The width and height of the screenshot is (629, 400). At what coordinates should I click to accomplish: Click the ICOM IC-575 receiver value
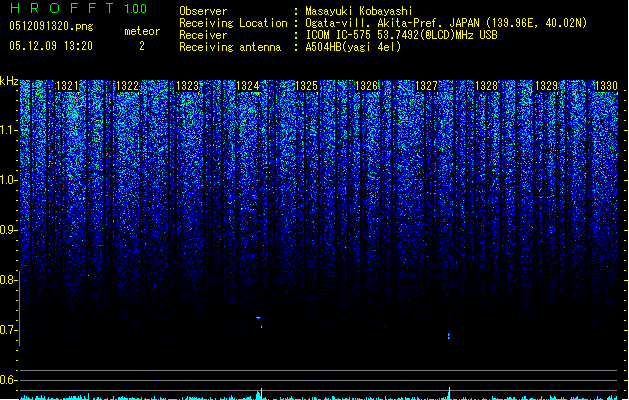click(401, 35)
